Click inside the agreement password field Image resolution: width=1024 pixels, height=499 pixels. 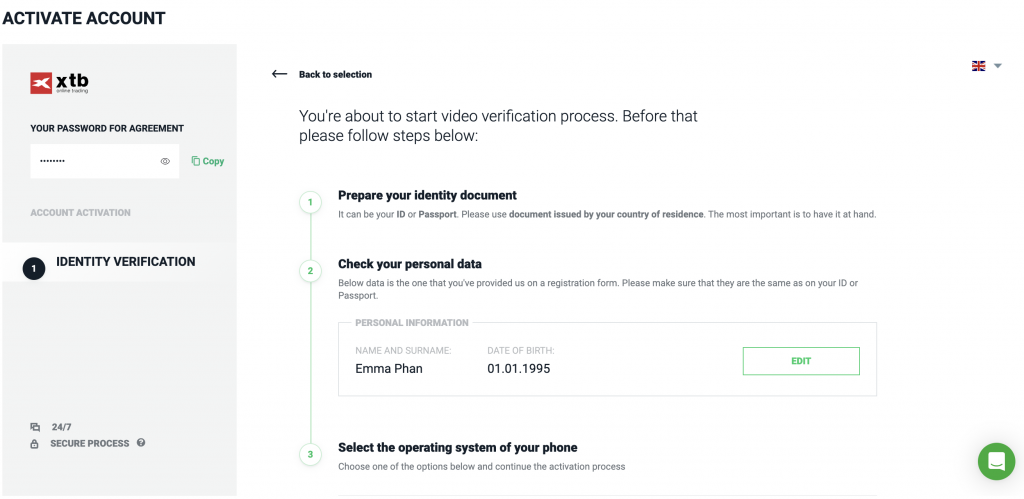point(104,161)
